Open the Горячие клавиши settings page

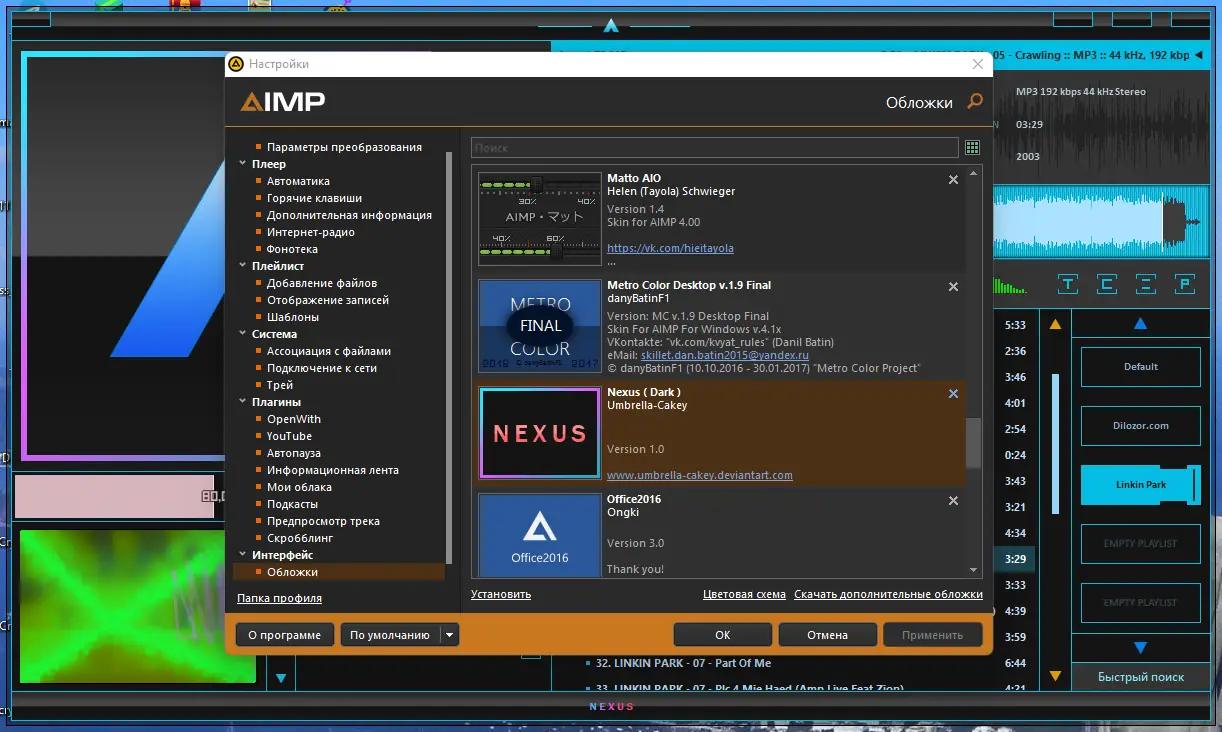[x=314, y=198]
